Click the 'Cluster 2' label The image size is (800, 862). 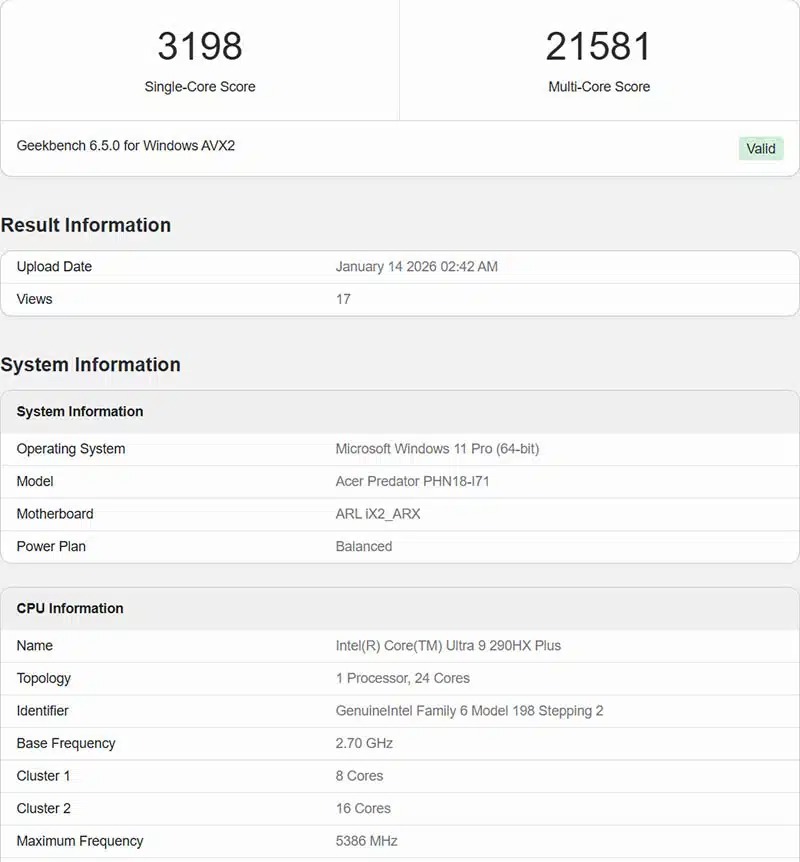pyautogui.click(x=43, y=808)
